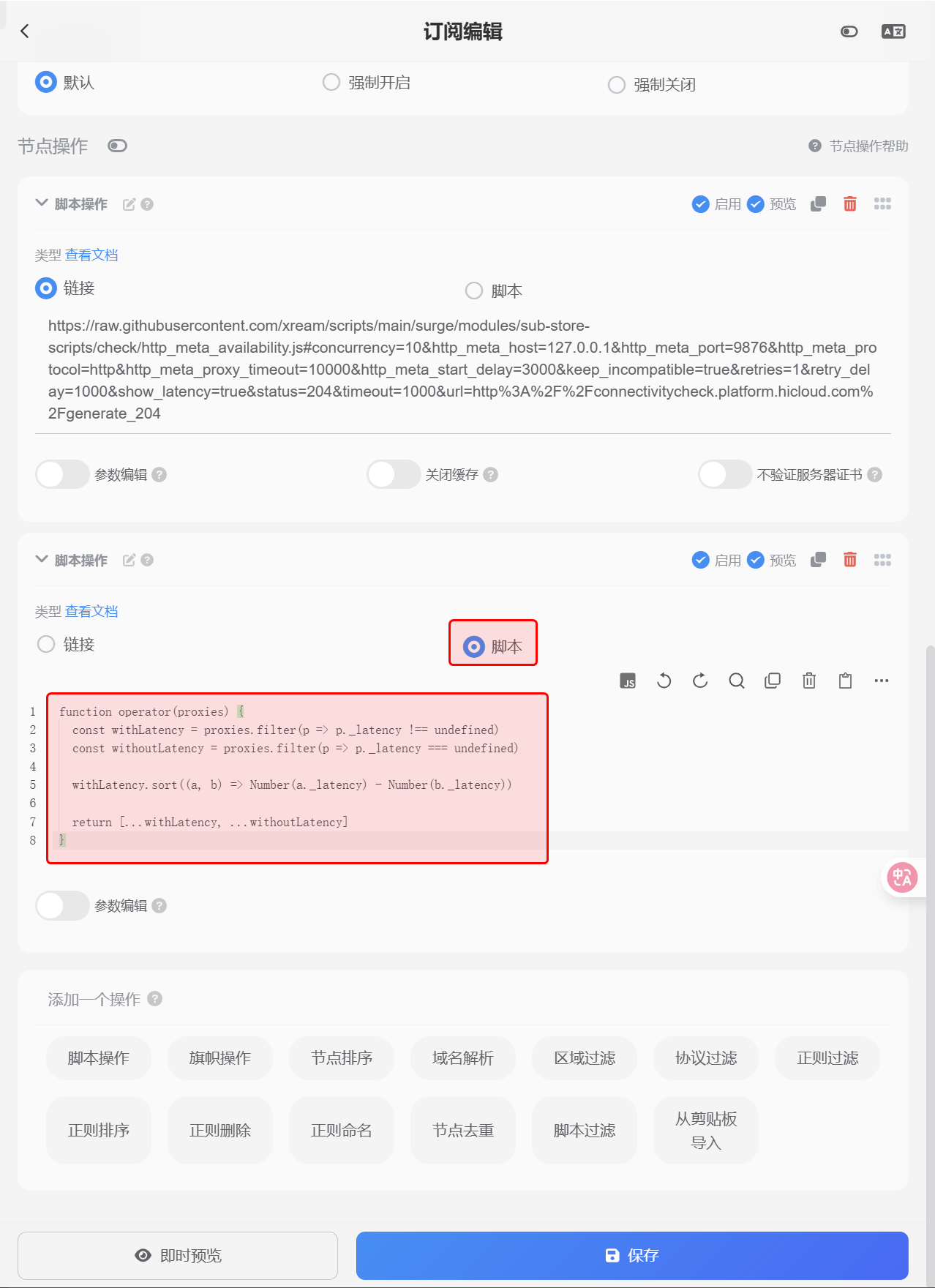Delete the first 脚本操作 with red trash icon
The height and width of the screenshot is (1288, 935).
coord(850,203)
